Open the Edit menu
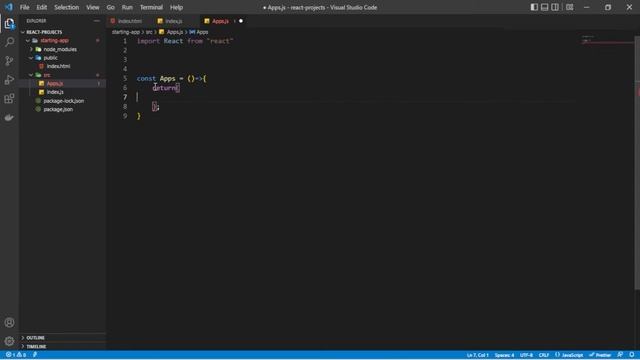Screen dimensions: 640x360 pos(42,7)
